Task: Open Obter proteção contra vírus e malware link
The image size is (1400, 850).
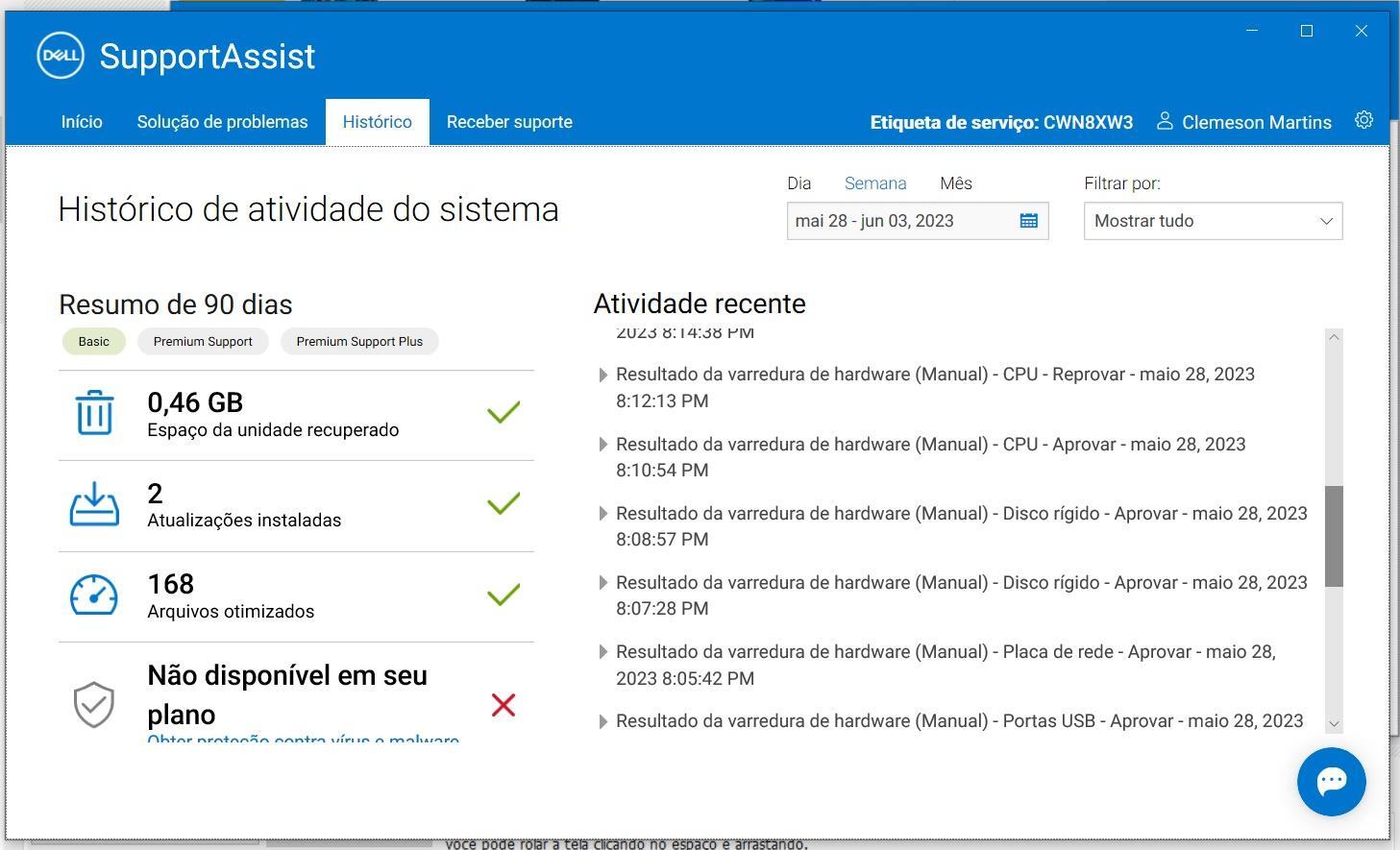Action: pos(303,740)
